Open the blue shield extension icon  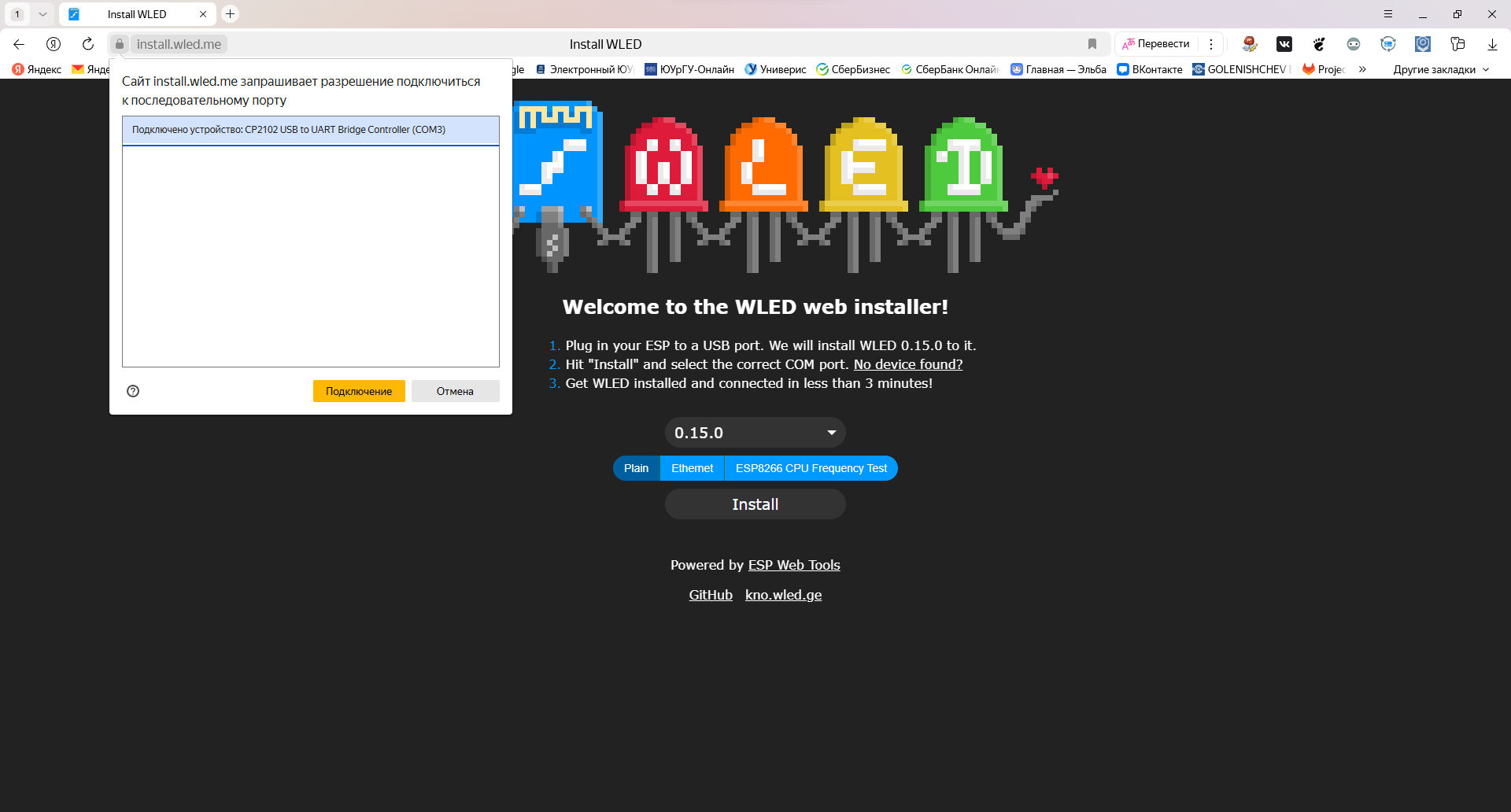1388,44
